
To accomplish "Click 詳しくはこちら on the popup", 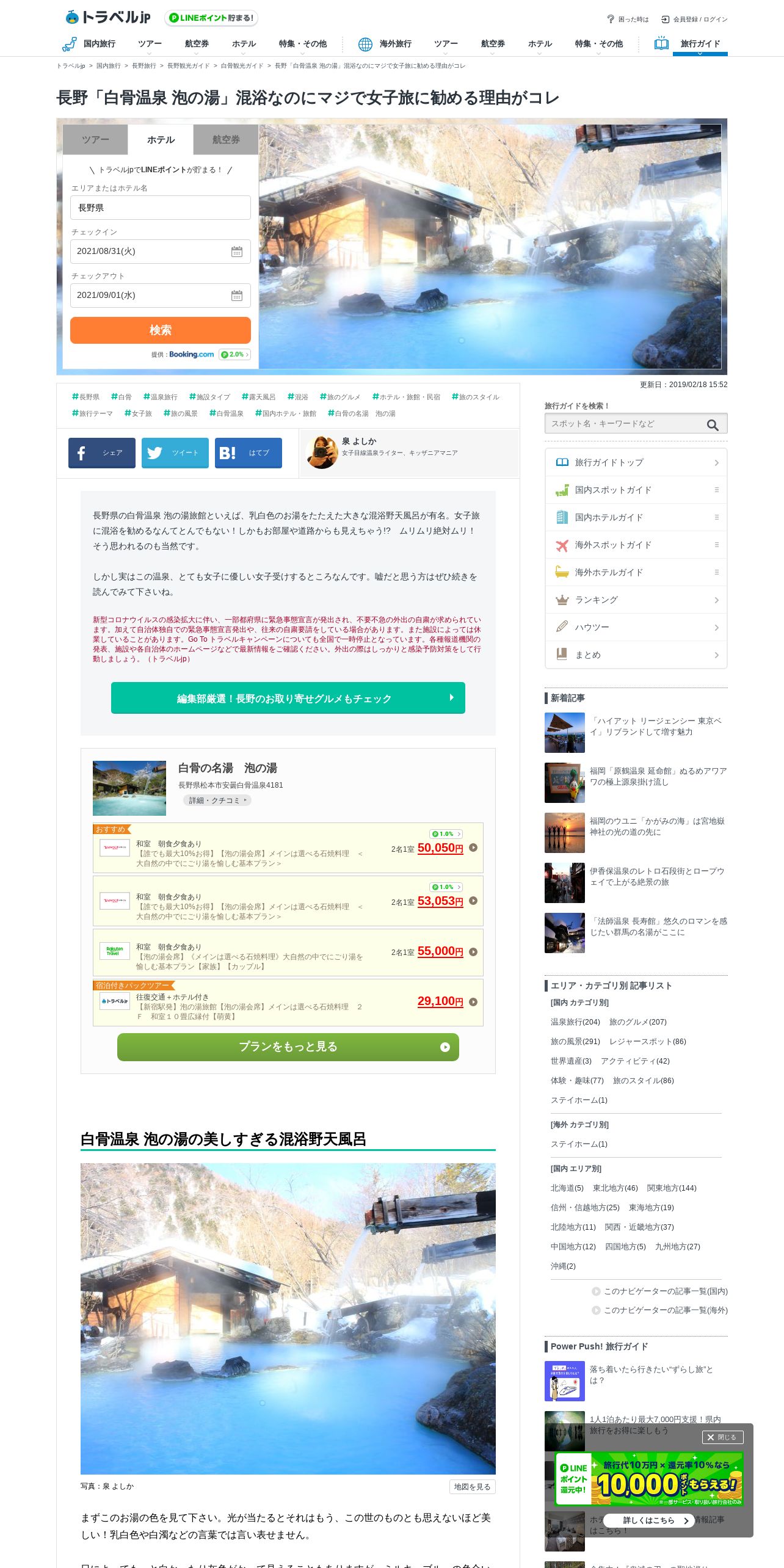I will pos(648,1520).
